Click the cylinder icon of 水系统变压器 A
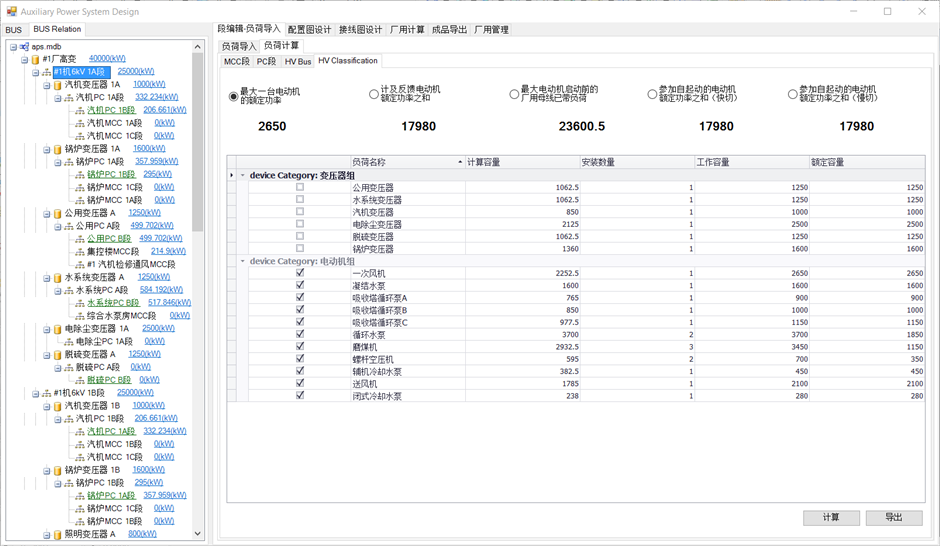940x546 pixels. coord(58,277)
